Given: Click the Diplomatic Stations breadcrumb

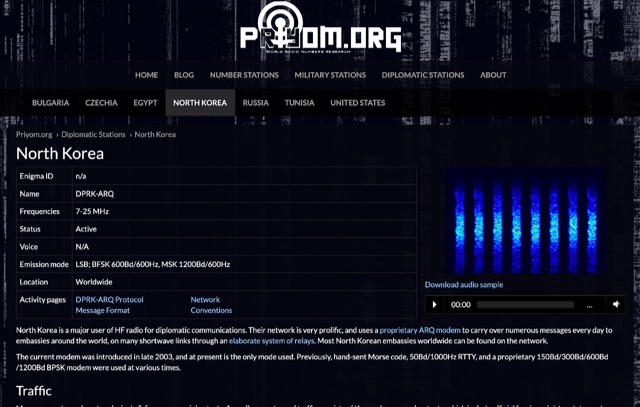Looking at the screenshot, I should (93, 134).
